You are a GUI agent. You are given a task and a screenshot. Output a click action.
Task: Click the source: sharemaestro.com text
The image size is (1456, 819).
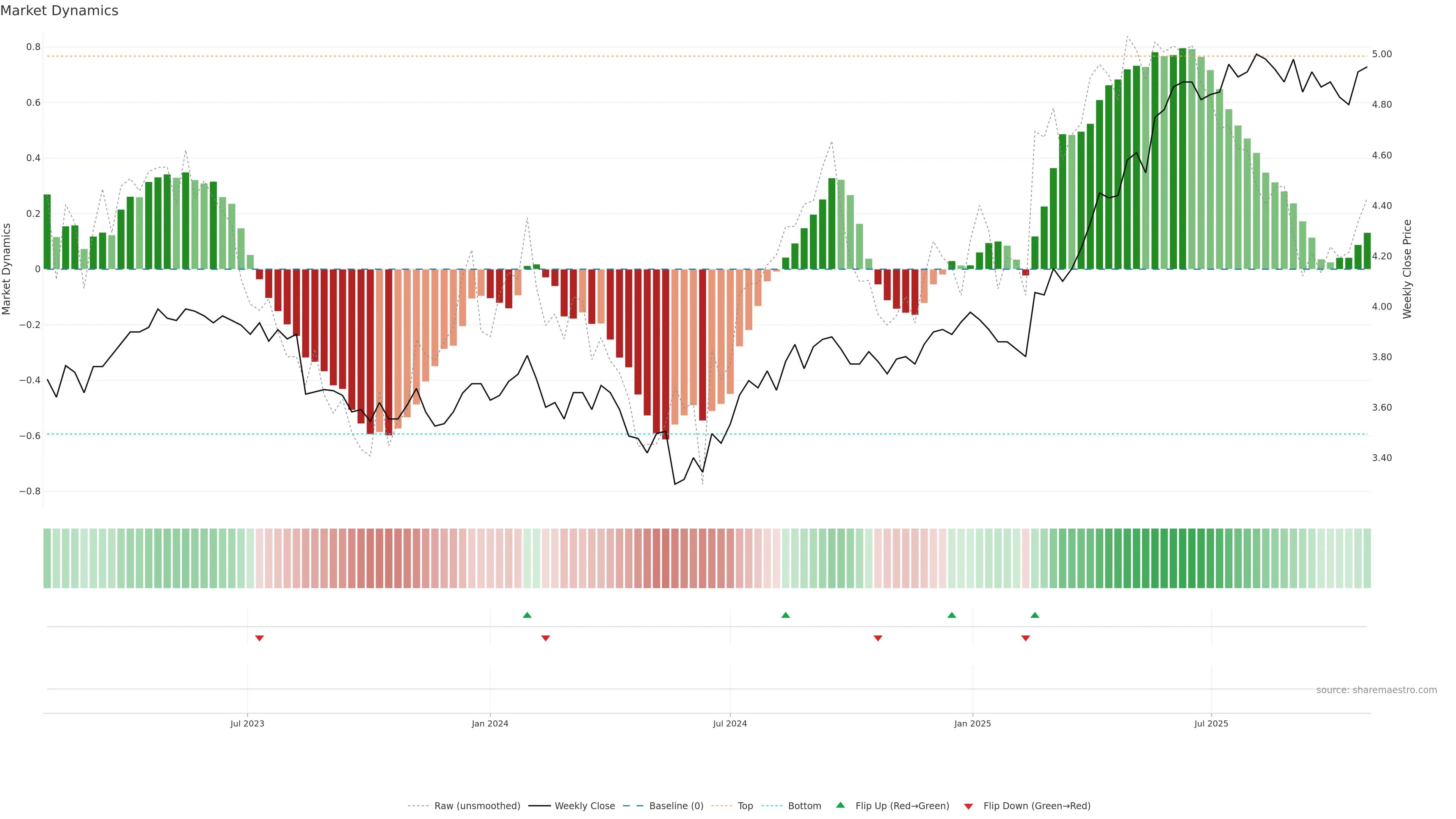[1376, 690]
